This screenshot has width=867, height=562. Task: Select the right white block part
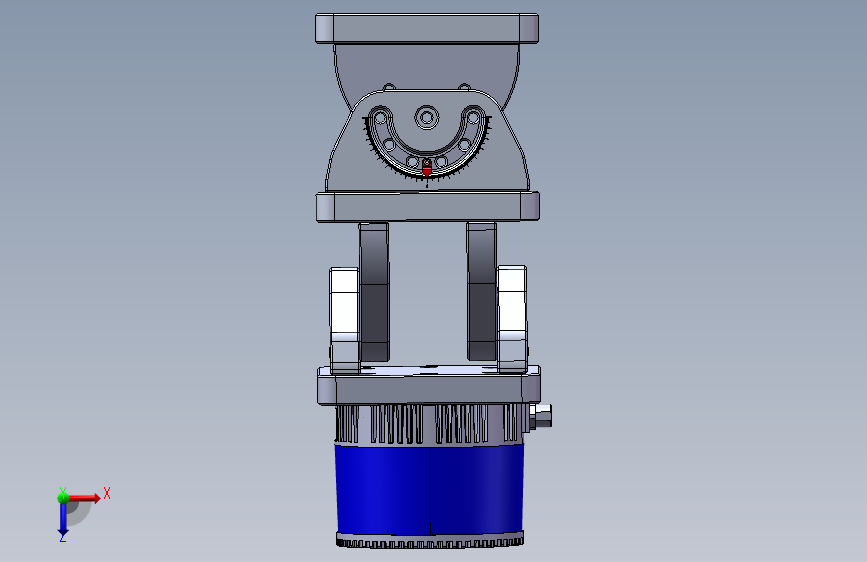click(x=512, y=319)
